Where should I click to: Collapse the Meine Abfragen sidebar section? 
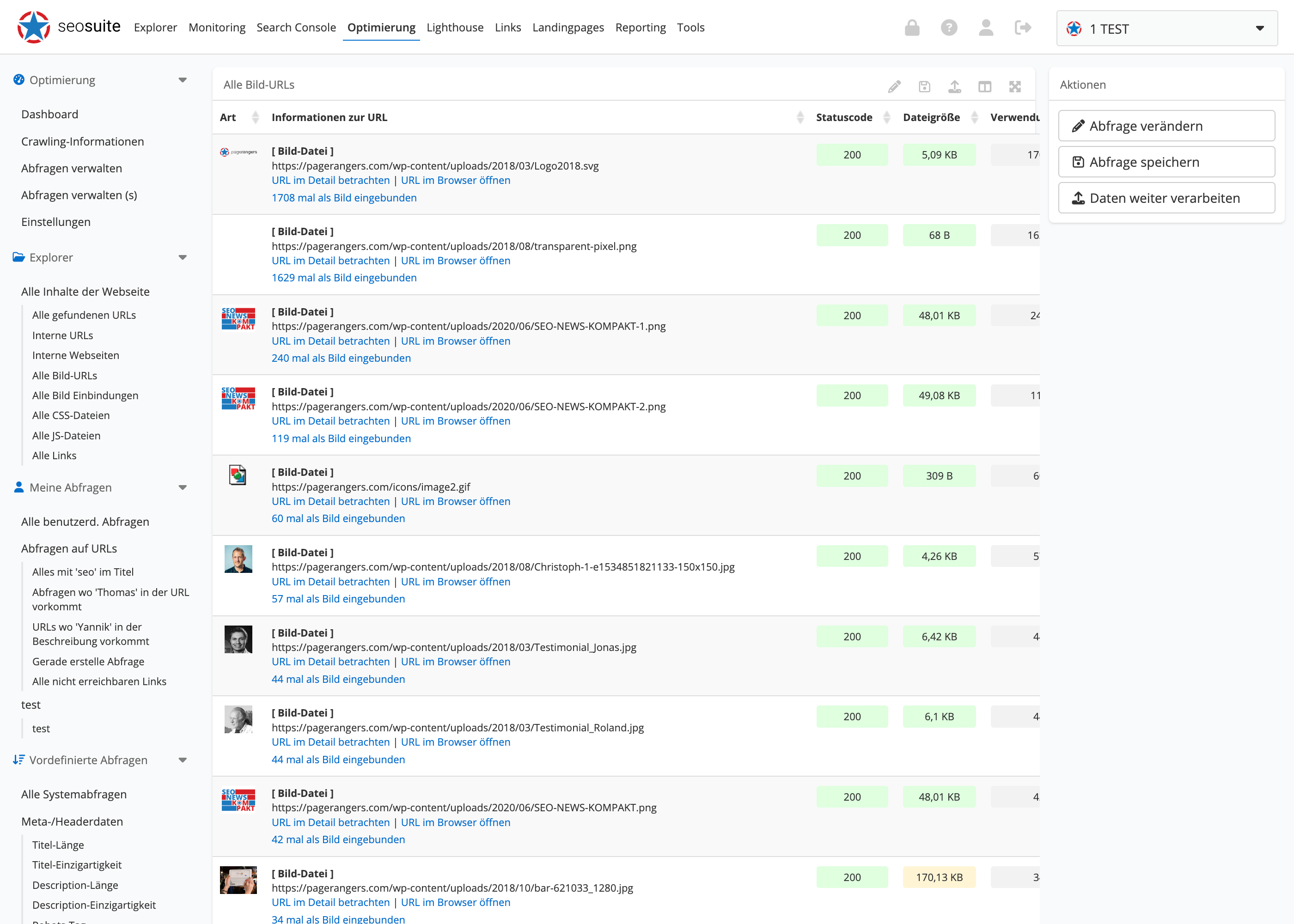point(182,487)
